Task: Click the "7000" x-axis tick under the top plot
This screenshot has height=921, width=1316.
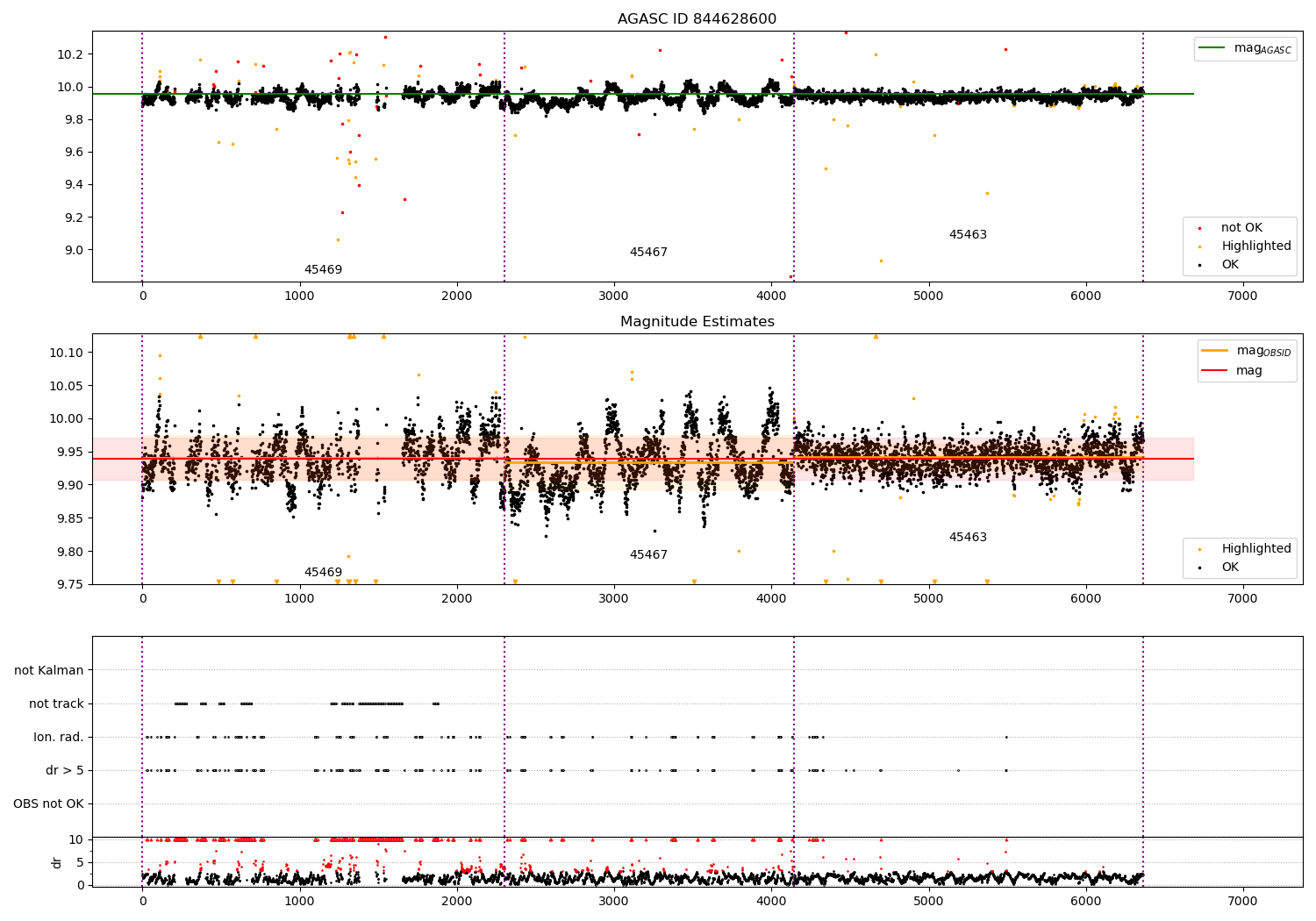Action: point(1242,296)
